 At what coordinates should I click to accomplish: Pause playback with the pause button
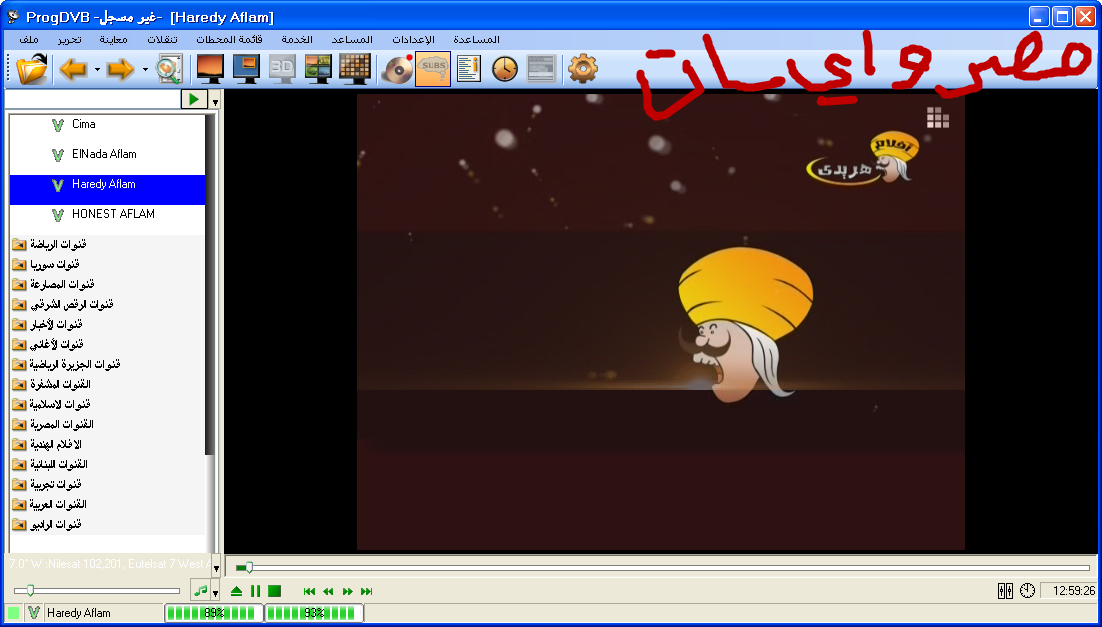(x=255, y=591)
